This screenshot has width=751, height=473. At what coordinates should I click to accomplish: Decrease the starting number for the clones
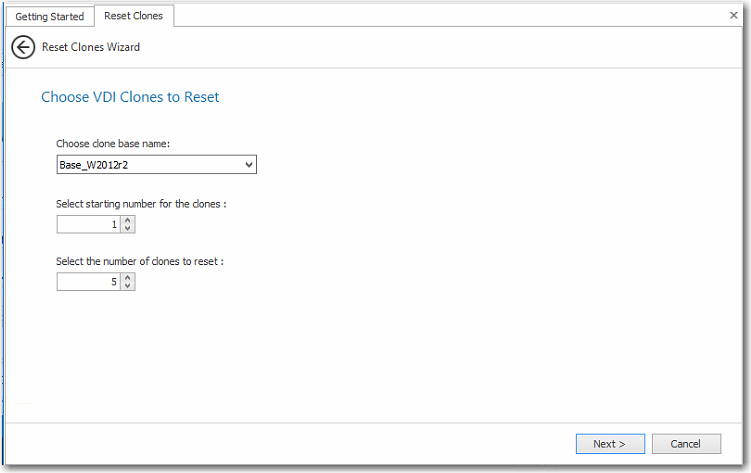point(128,229)
